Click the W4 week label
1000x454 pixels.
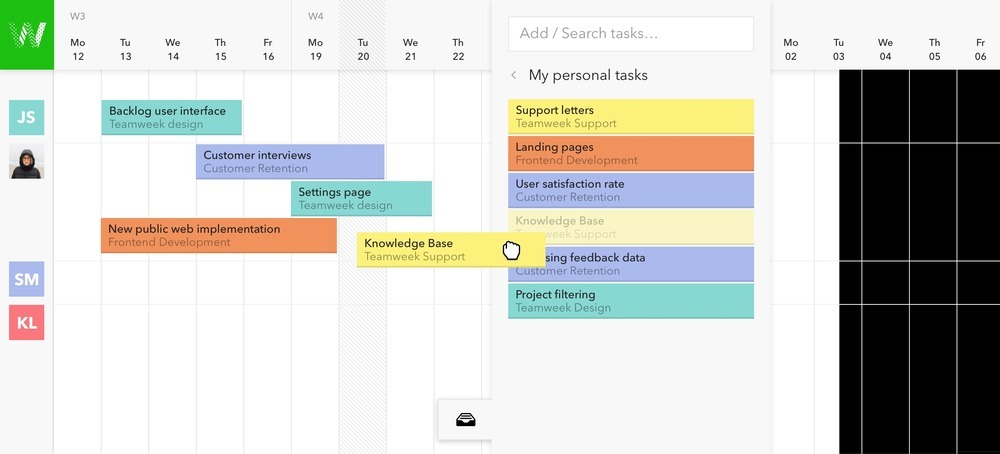[x=316, y=16]
